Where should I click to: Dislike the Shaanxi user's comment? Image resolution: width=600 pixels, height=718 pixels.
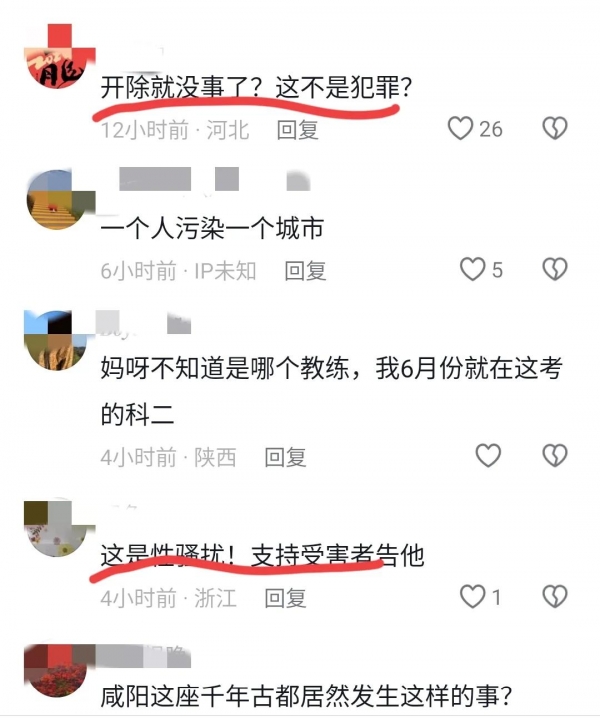[x=555, y=455]
